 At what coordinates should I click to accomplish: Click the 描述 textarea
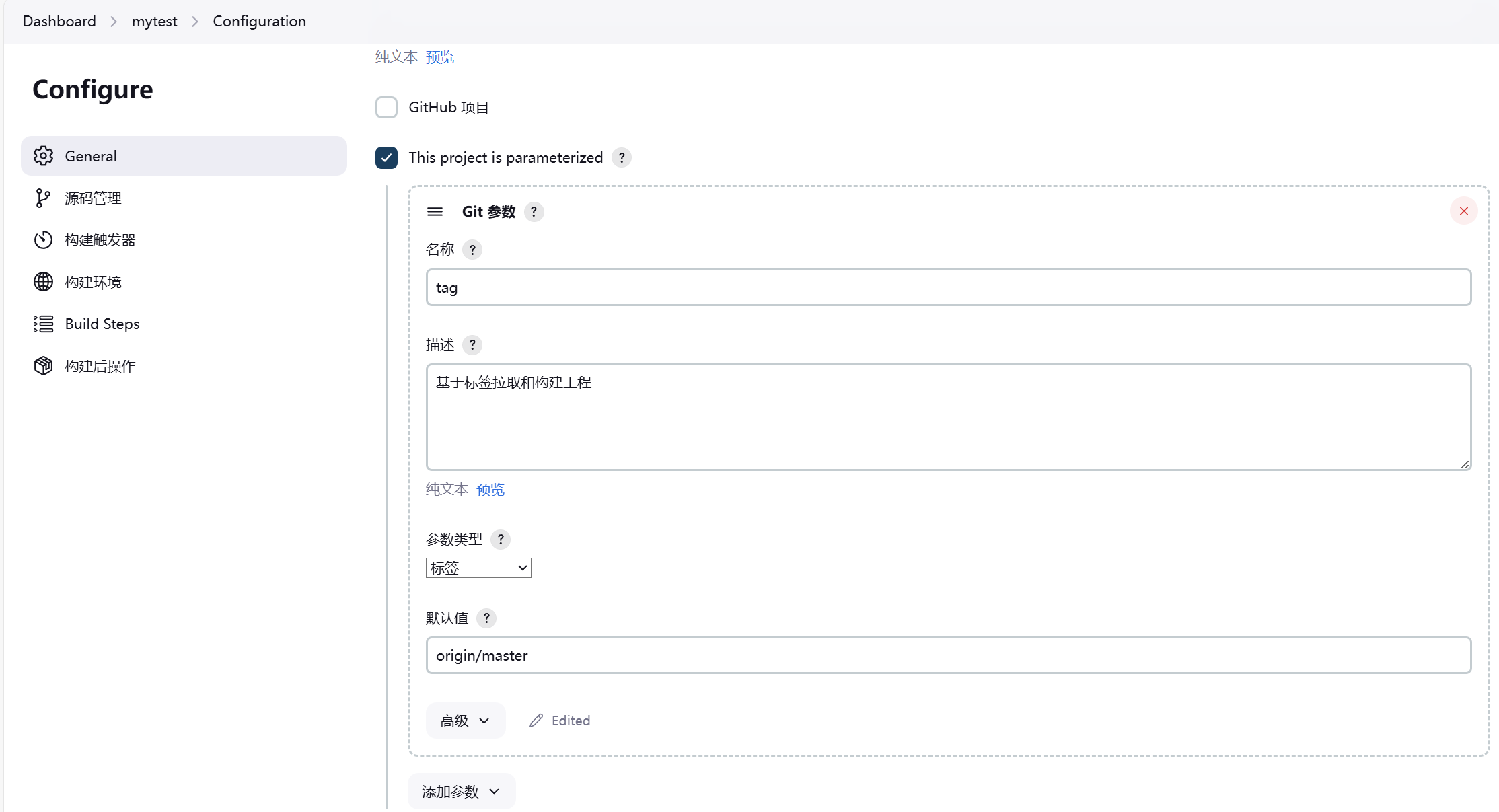click(x=949, y=417)
